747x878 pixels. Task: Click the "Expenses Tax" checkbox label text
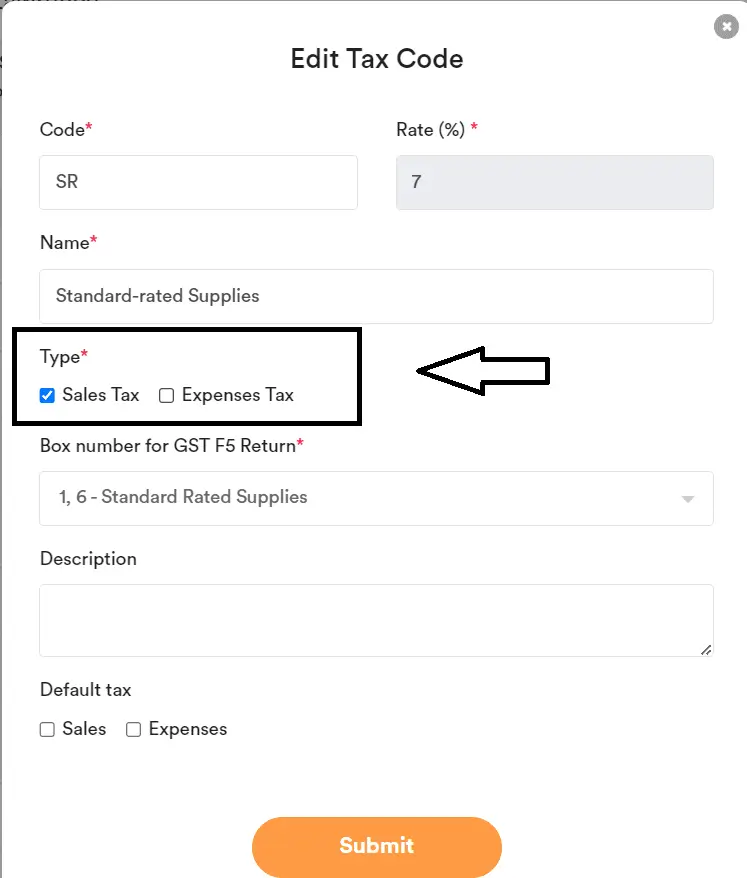click(x=237, y=395)
